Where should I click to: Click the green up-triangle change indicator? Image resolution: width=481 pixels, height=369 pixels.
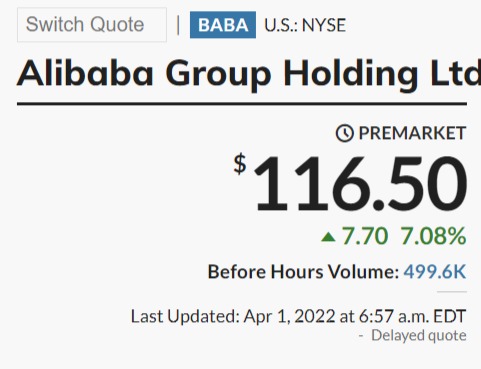[x=328, y=237]
